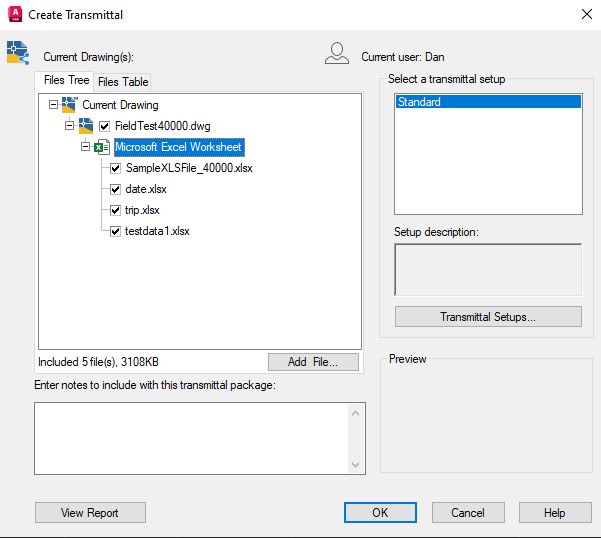Toggle the date.xlsx checkbox
This screenshot has height=538, width=601.
116,189
